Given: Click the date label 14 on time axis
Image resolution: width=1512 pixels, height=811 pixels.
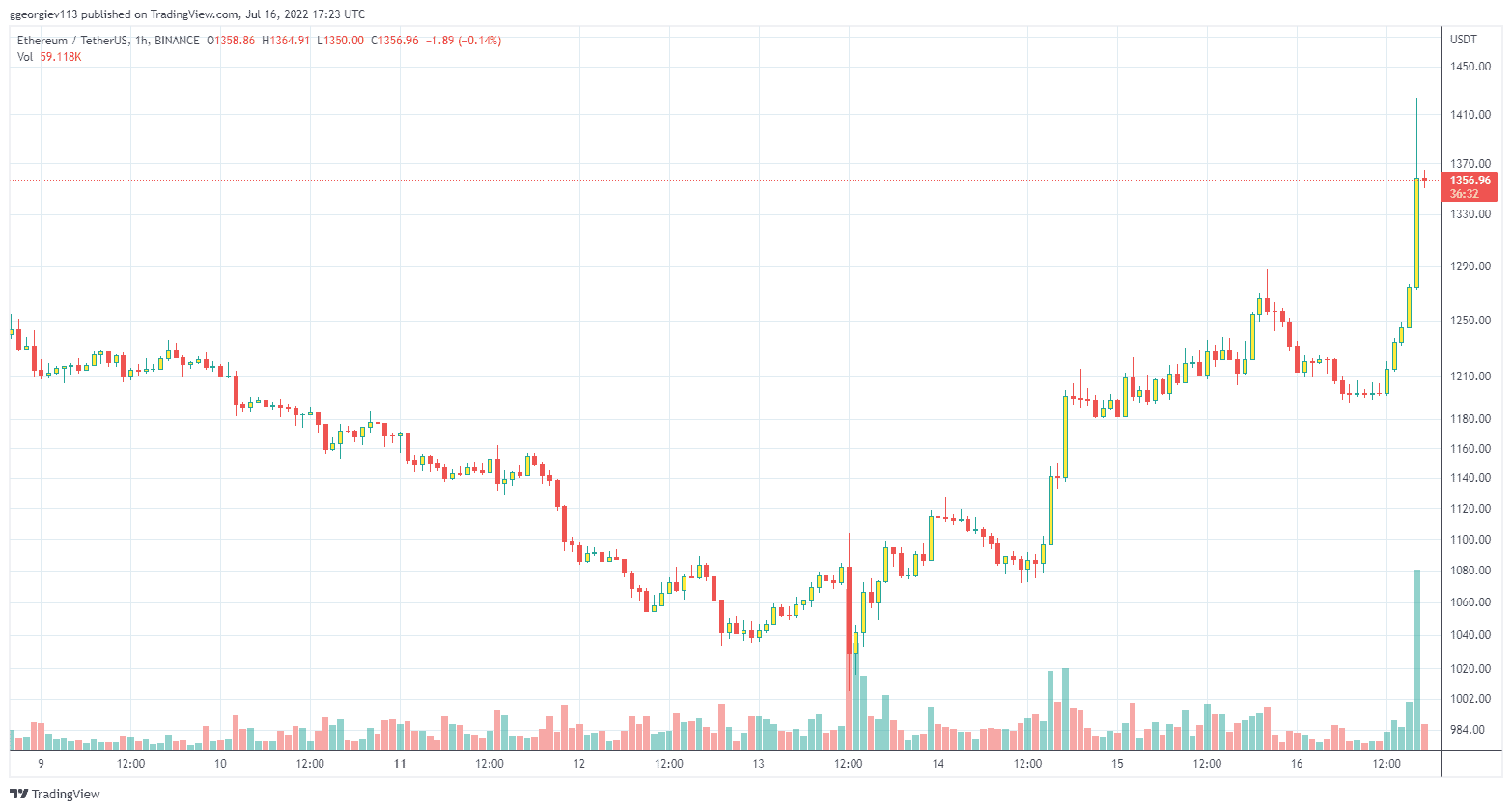Looking at the screenshot, I should 938,764.
